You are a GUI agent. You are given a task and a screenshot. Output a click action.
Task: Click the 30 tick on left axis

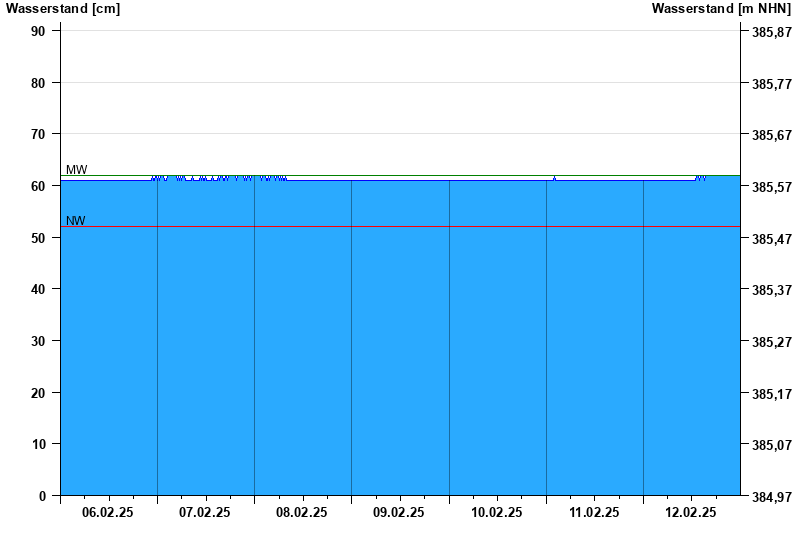38,341
